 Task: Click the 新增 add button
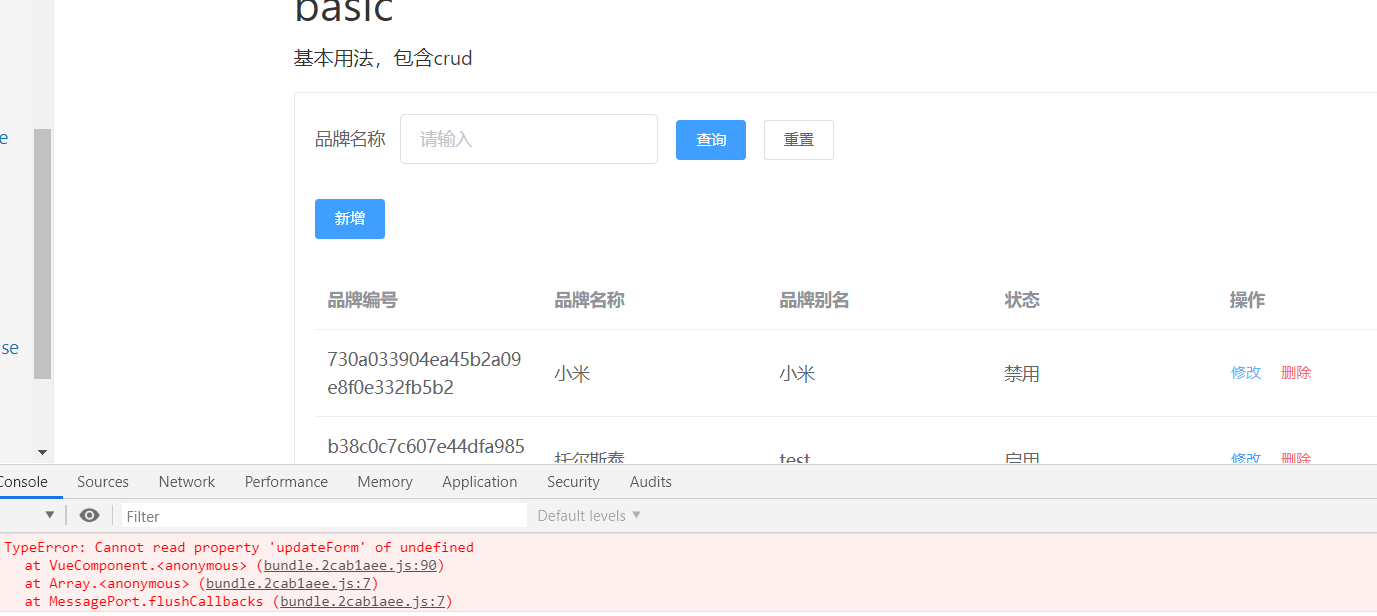click(349, 218)
